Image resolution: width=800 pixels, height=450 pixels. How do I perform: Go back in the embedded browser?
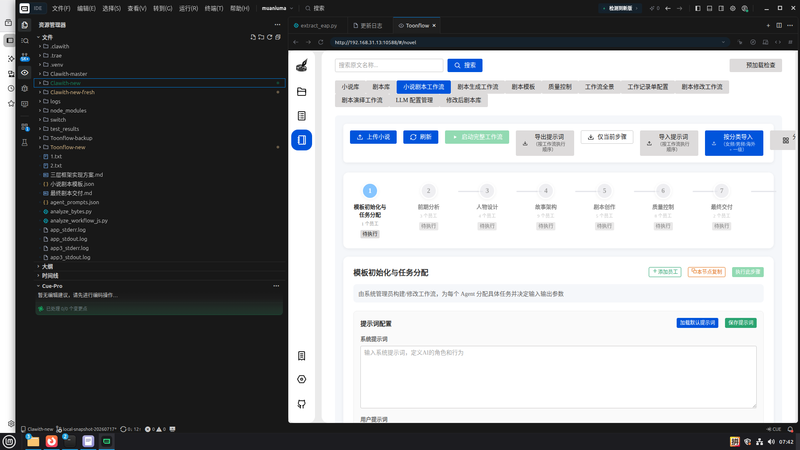pos(296,42)
